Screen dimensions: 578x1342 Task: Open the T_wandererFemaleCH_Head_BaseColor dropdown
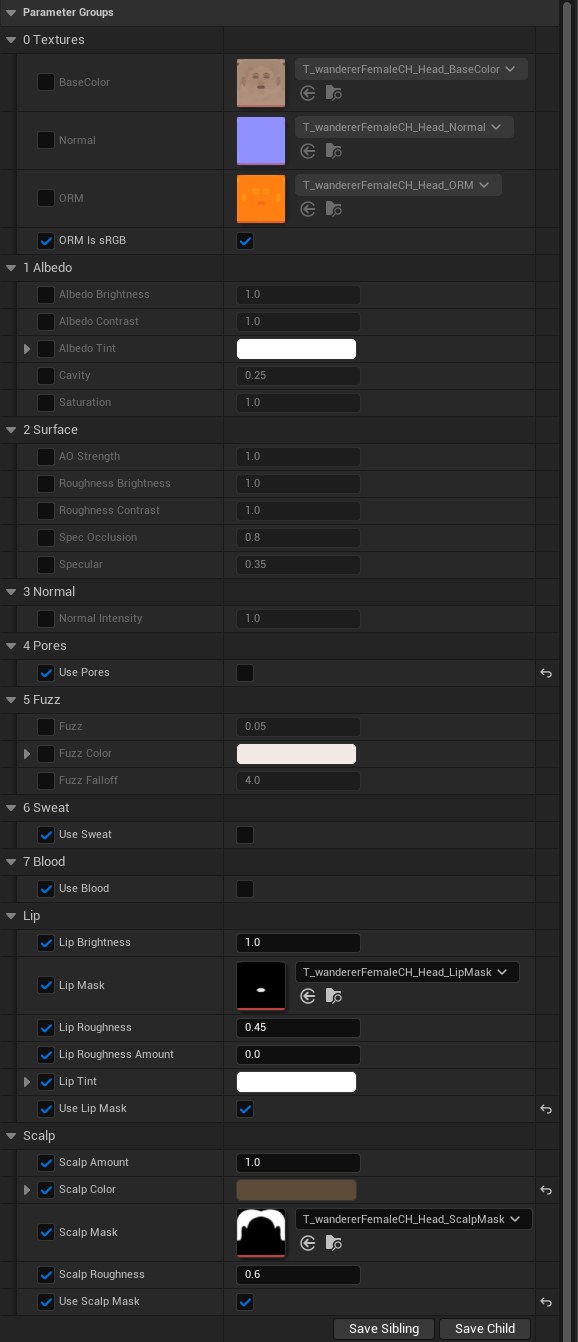(411, 69)
